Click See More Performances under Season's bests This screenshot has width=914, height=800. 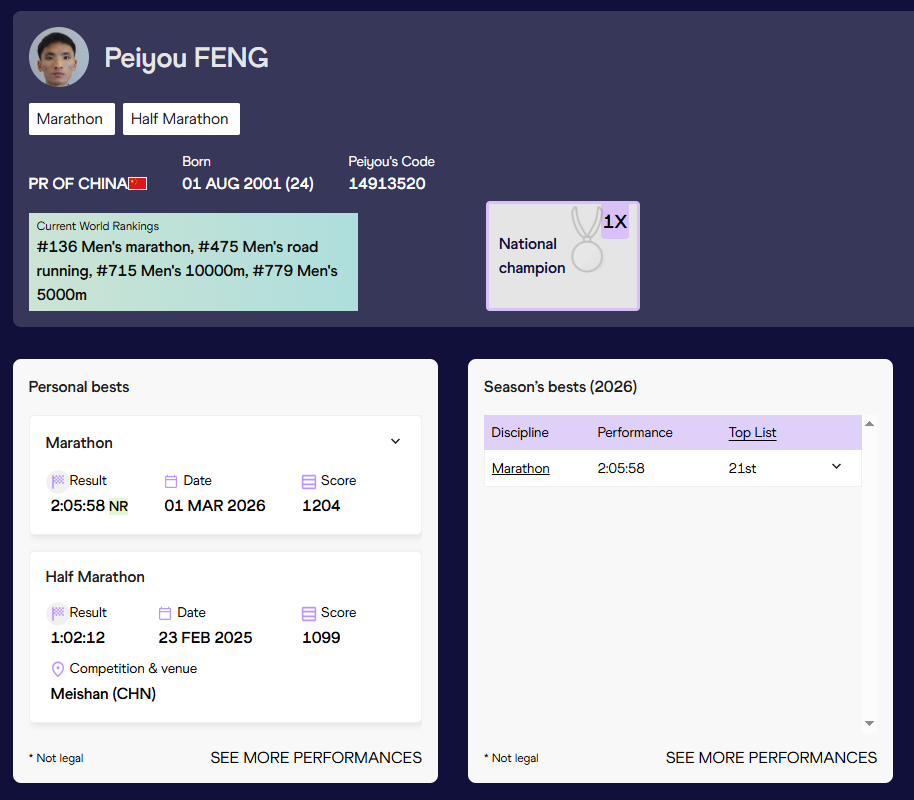point(771,758)
